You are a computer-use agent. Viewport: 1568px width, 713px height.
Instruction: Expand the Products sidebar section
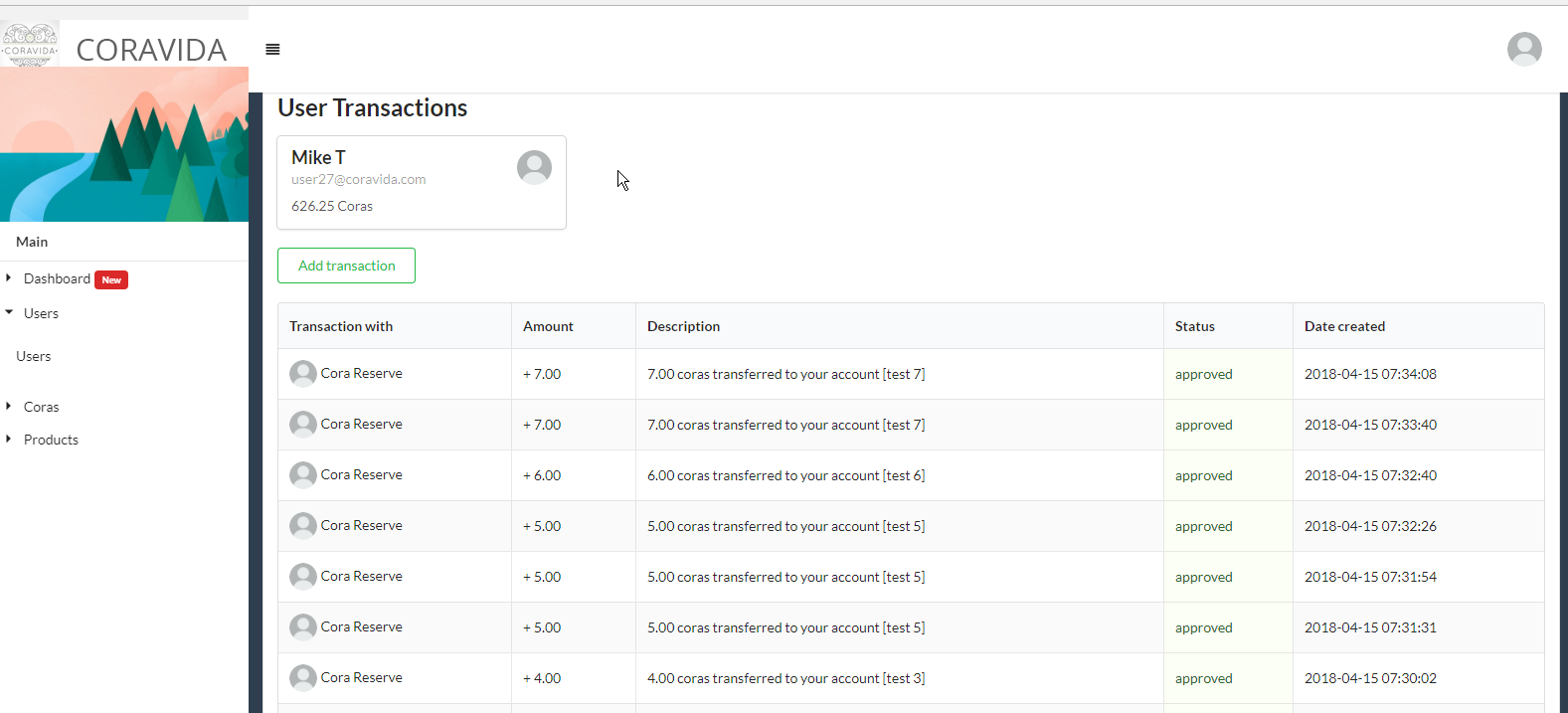[x=51, y=440]
